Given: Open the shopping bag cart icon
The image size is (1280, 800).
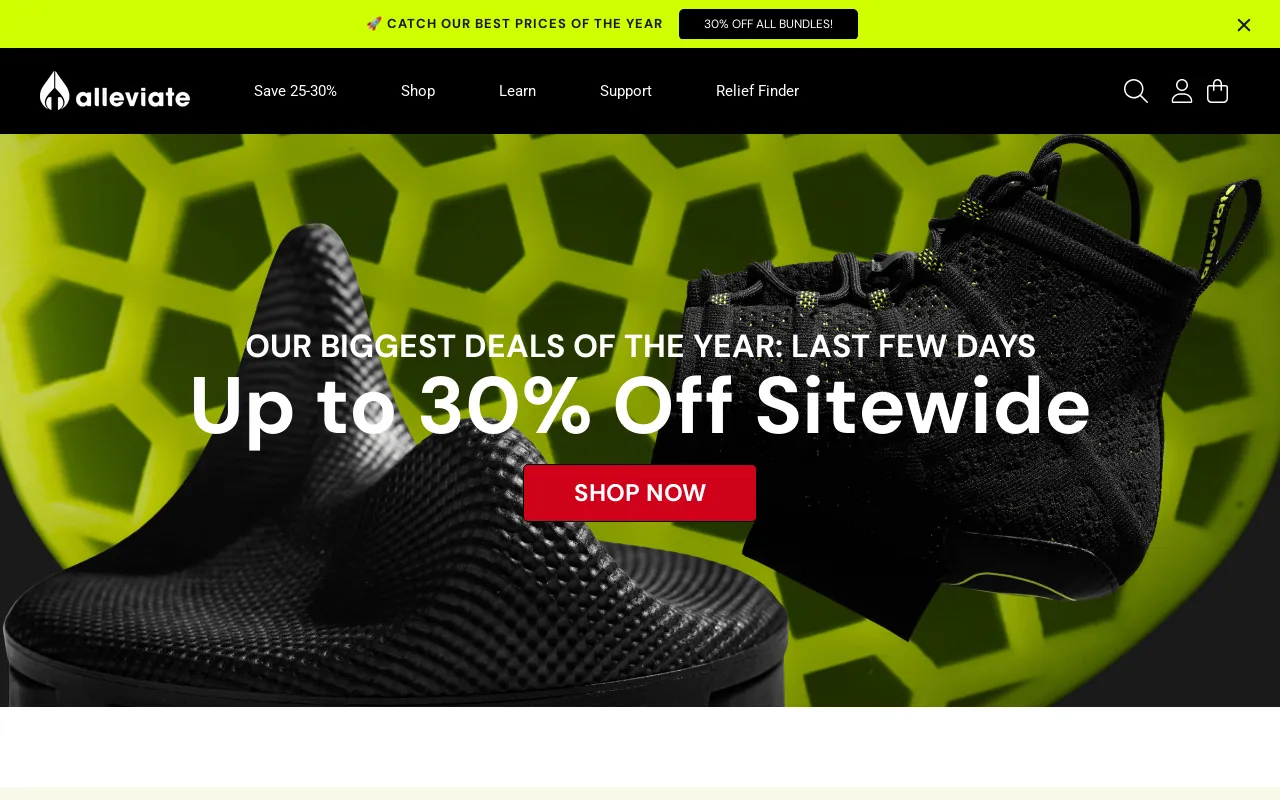Looking at the screenshot, I should coord(1217,91).
